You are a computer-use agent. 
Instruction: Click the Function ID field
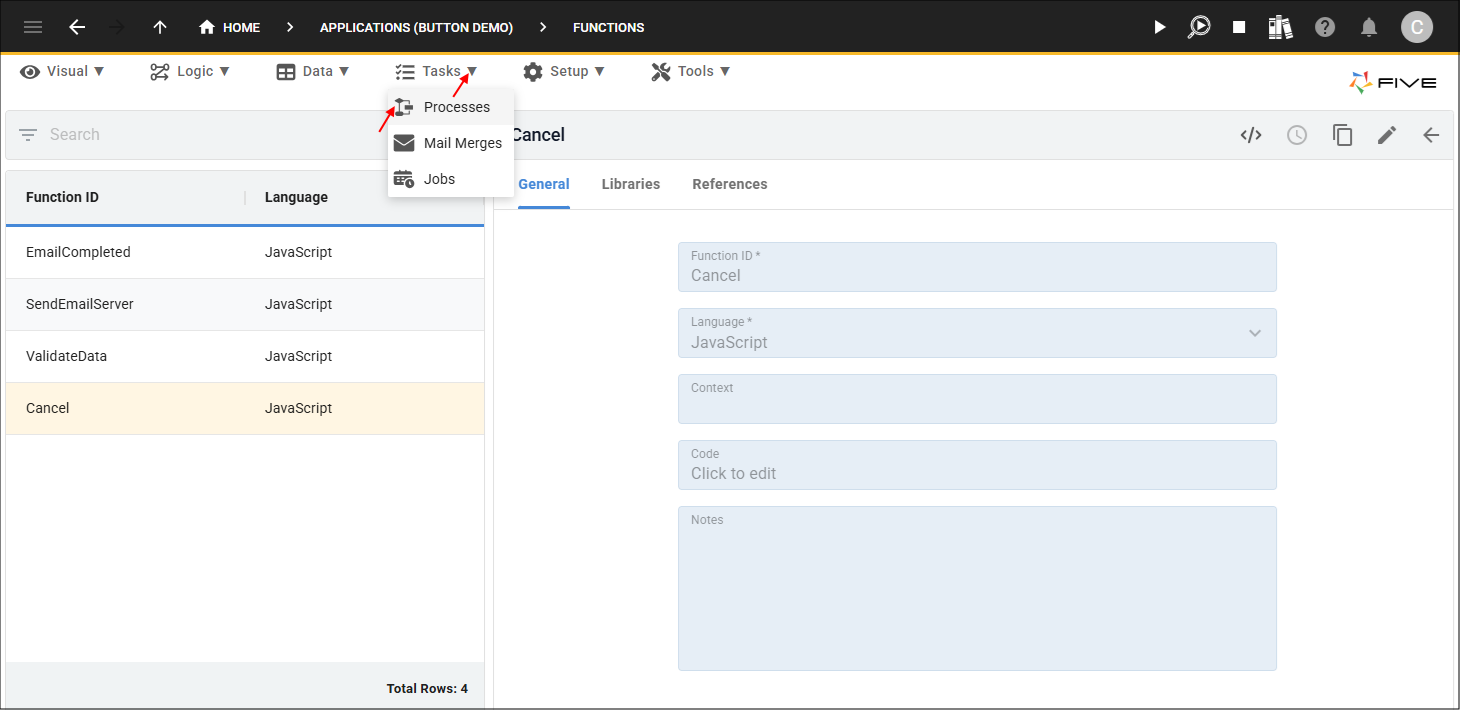click(x=977, y=267)
